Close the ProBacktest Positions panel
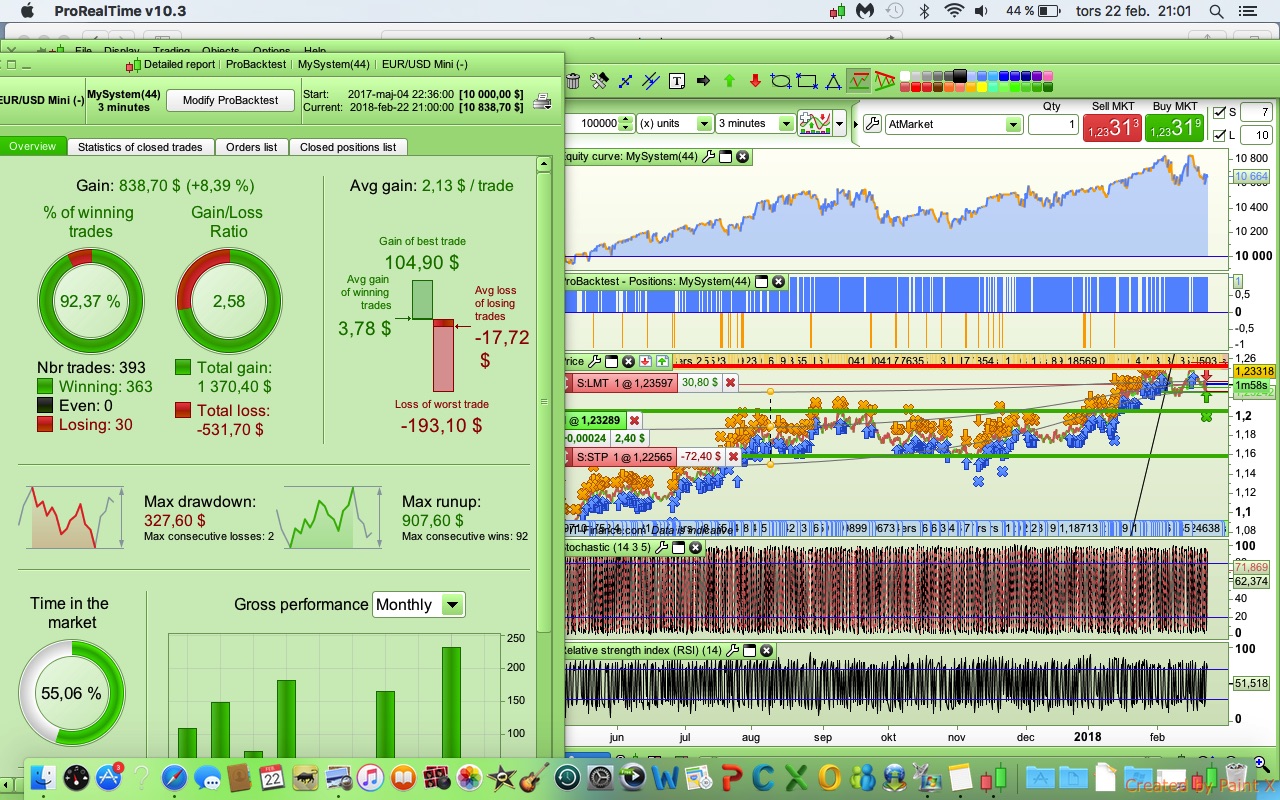Screen dimensions: 1280x800 779,282
